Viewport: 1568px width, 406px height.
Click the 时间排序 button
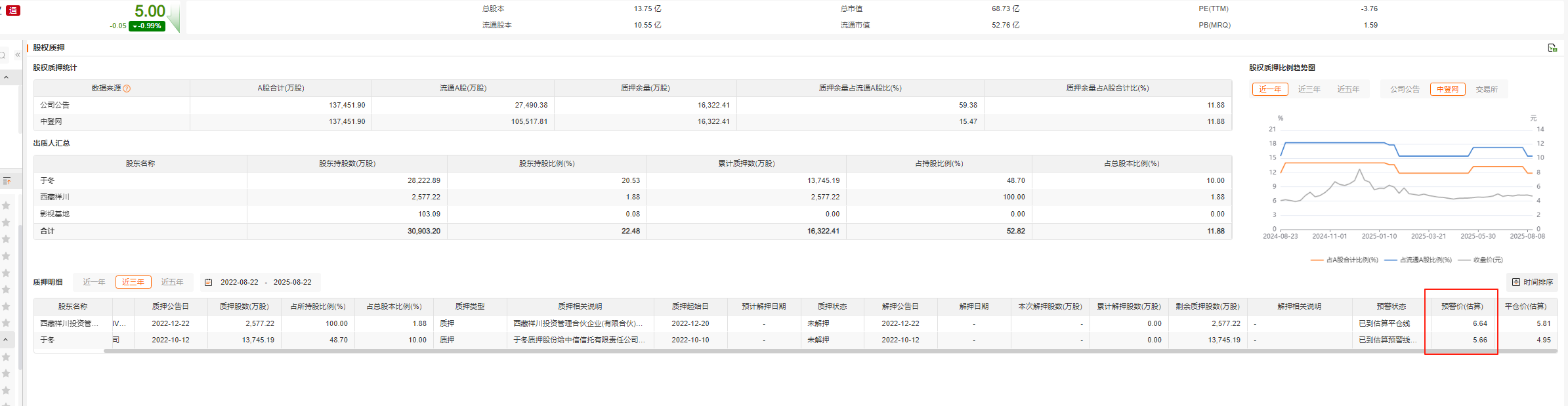pos(1532,282)
